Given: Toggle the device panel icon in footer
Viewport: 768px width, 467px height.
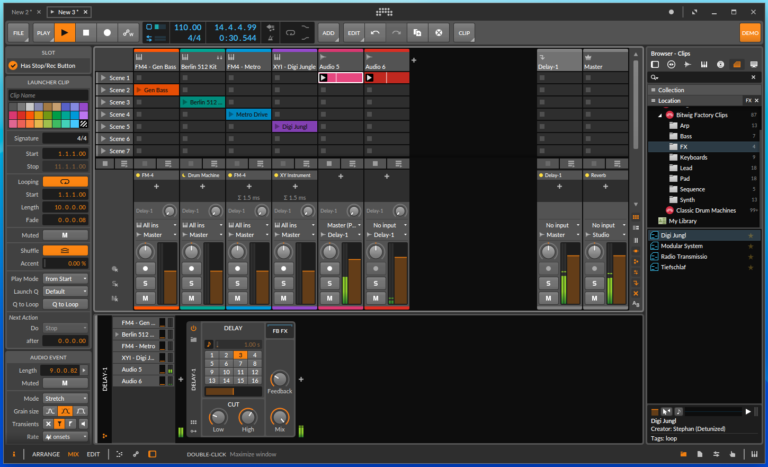Looking at the screenshot, I should coord(152,454).
